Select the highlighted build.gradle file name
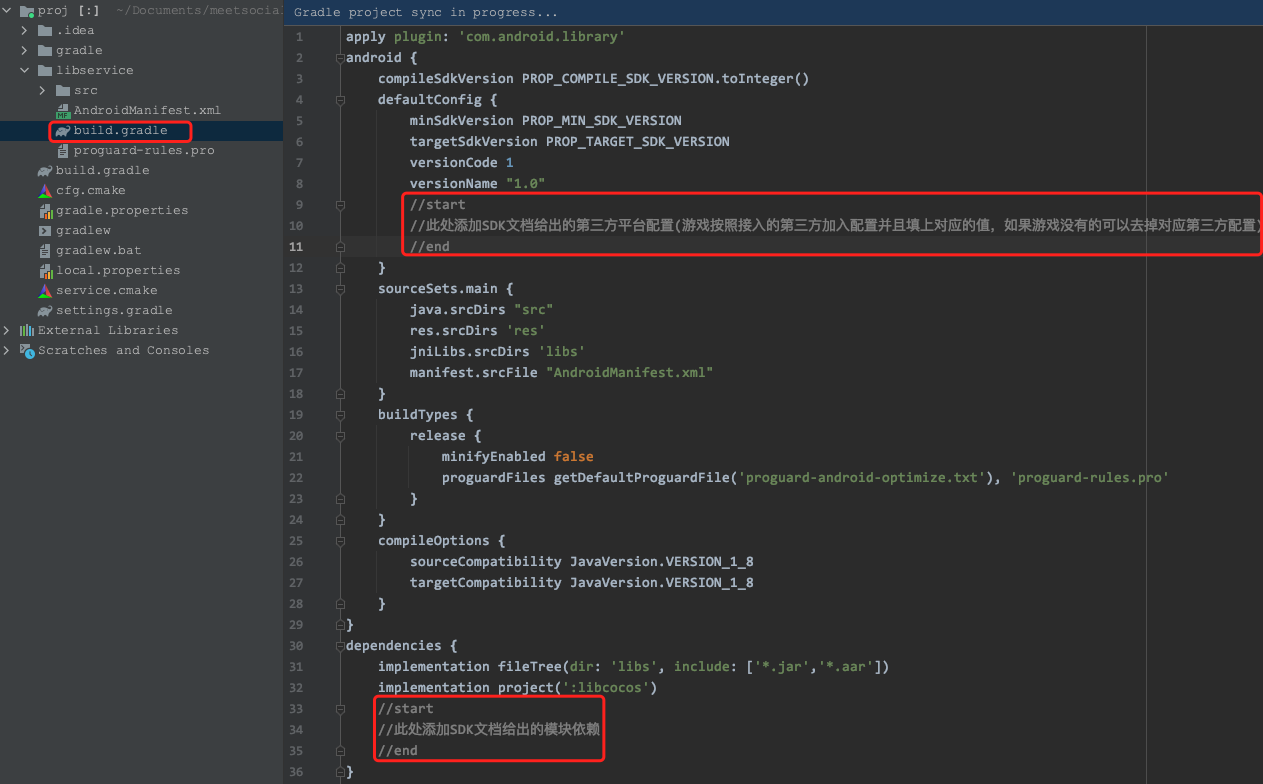The image size is (1263, 784). [121, 130]
